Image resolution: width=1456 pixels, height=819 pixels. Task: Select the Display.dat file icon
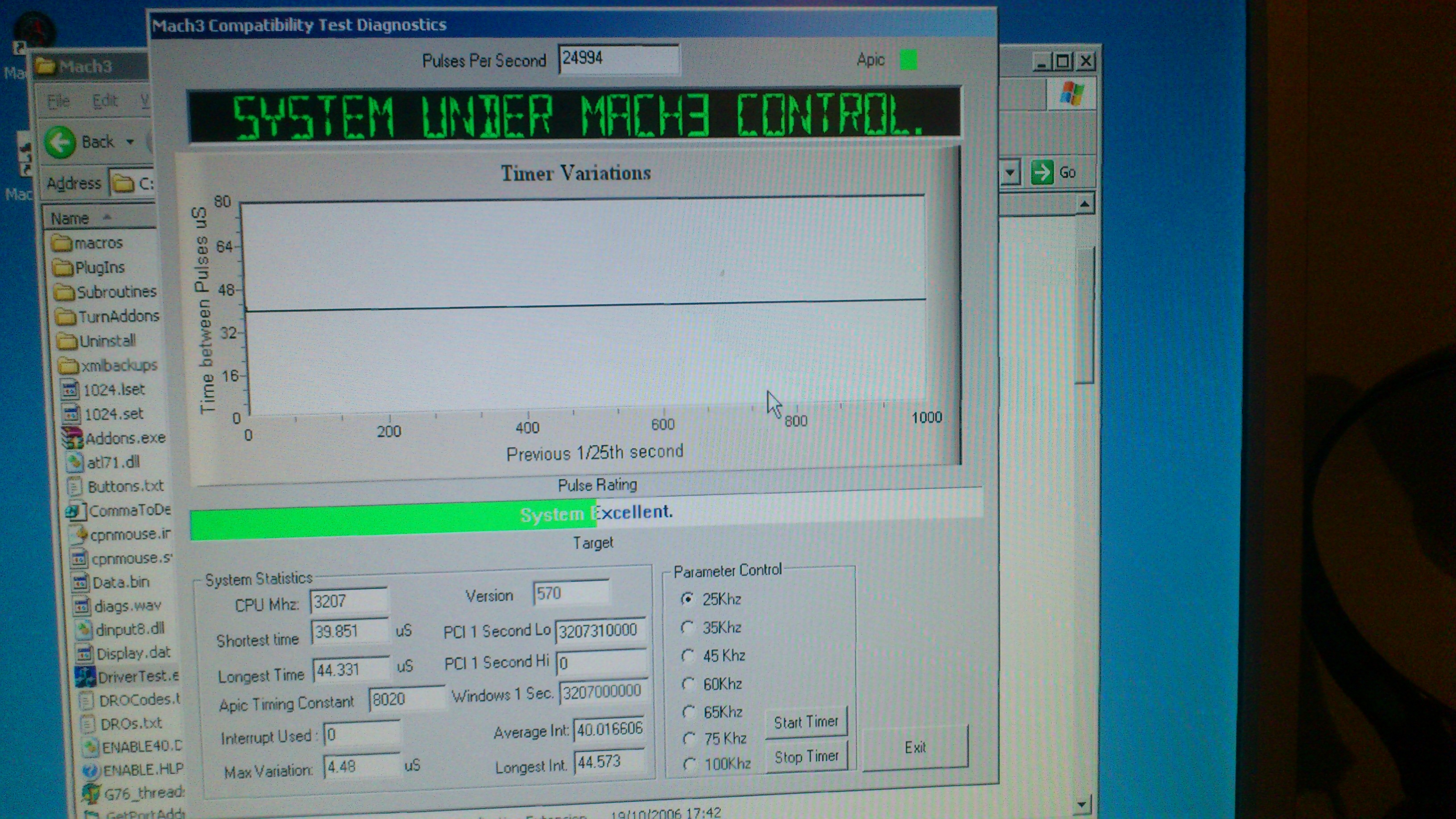coord(85,654)
